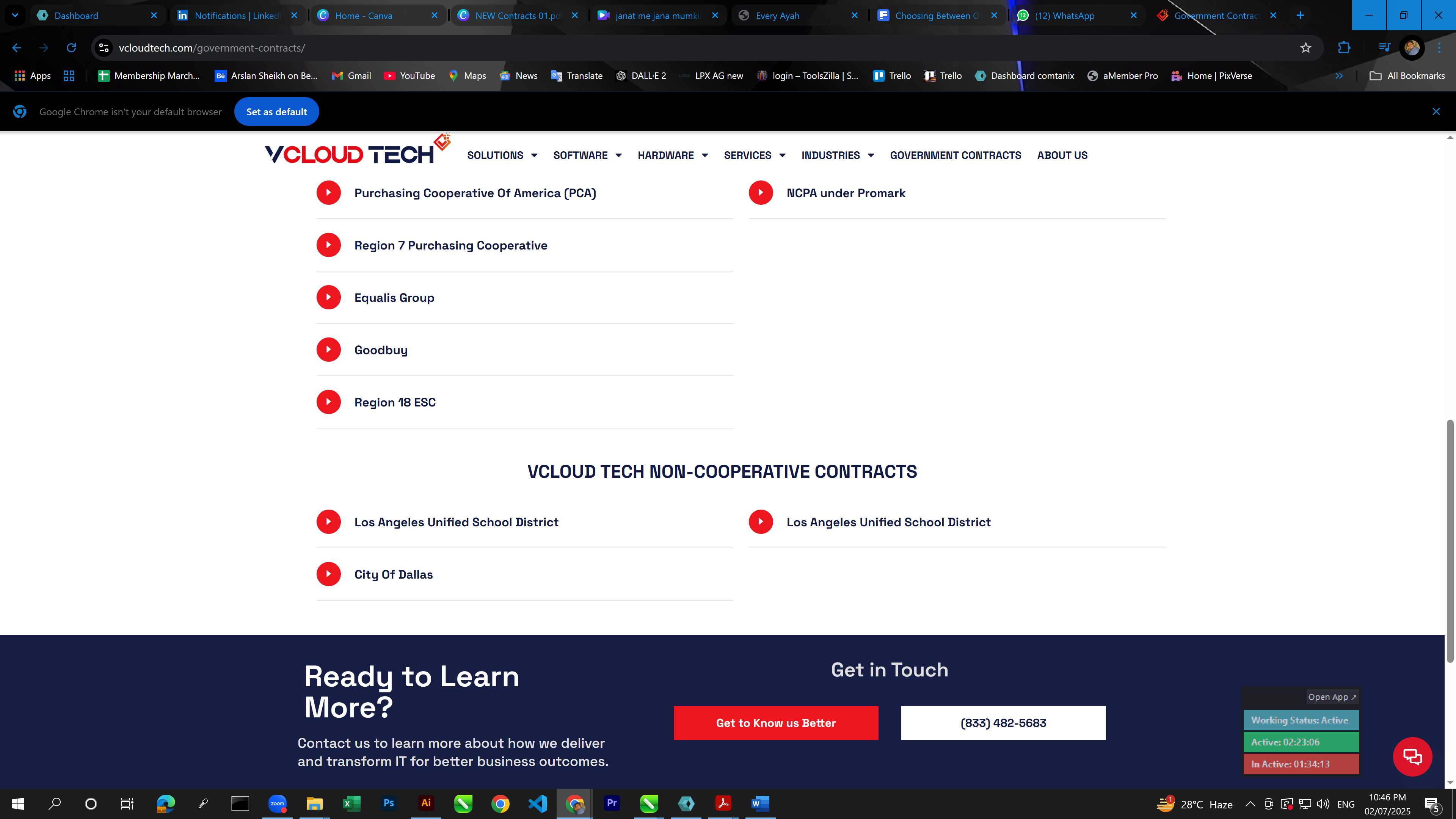This screenshot has height=819, width=1456.
Task: Switch to the Notifications LinkedIn tab
Action: [x=237, y=15]
